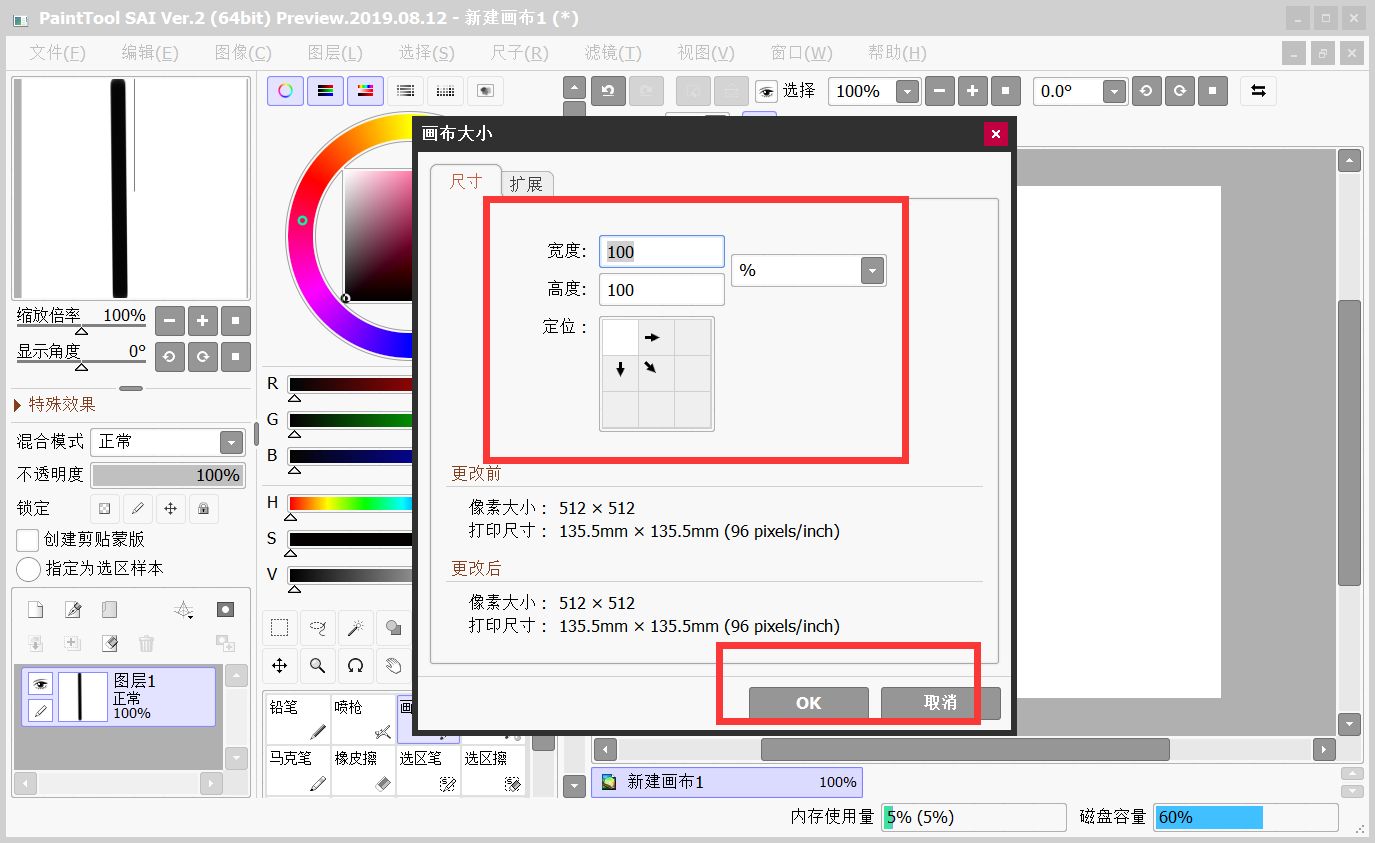The image size is (1375, 843).
Task: Click the 缩放倍率 zoom slider
Action: (x=81, y=327)
